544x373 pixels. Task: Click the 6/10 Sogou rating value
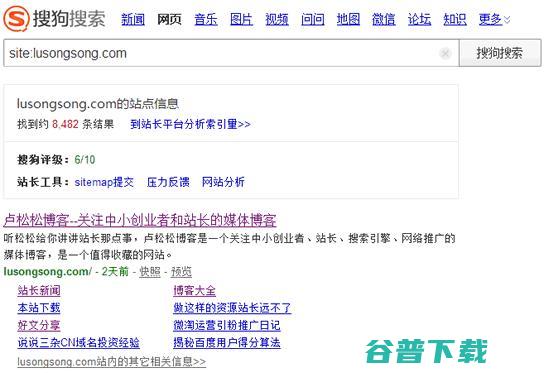[85, 160]
